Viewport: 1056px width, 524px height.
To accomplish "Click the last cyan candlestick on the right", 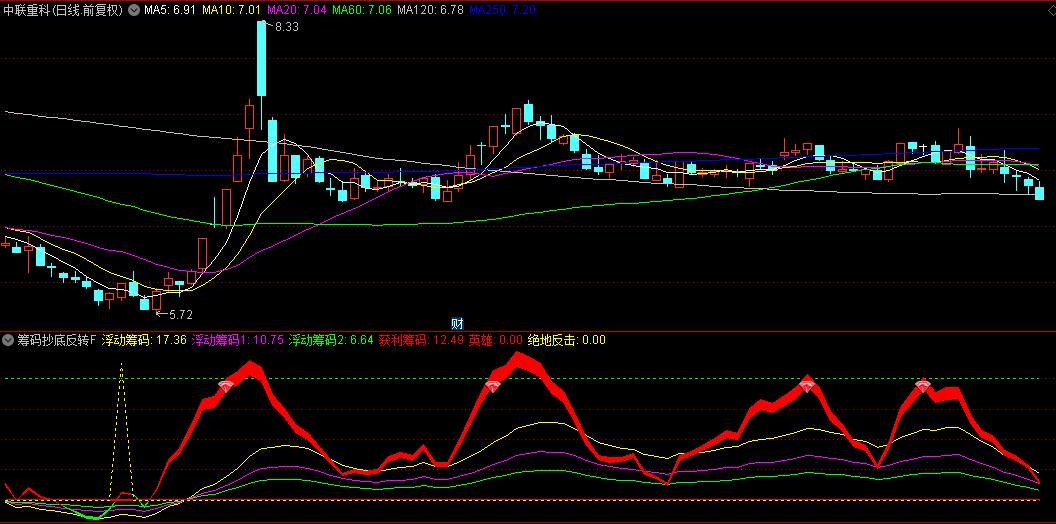I will pos(1039,191).
